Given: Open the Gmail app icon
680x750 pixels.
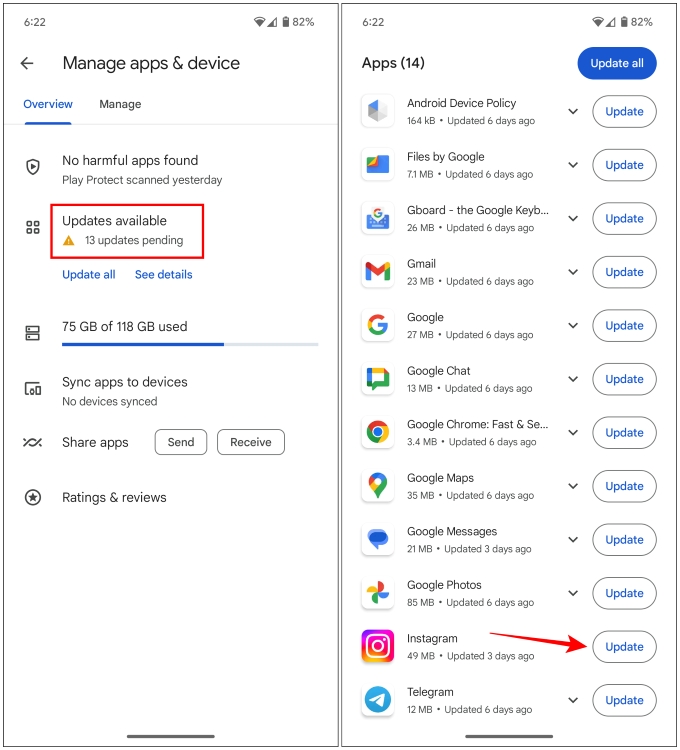Looking at the screenshot, I should pos(378,272).
